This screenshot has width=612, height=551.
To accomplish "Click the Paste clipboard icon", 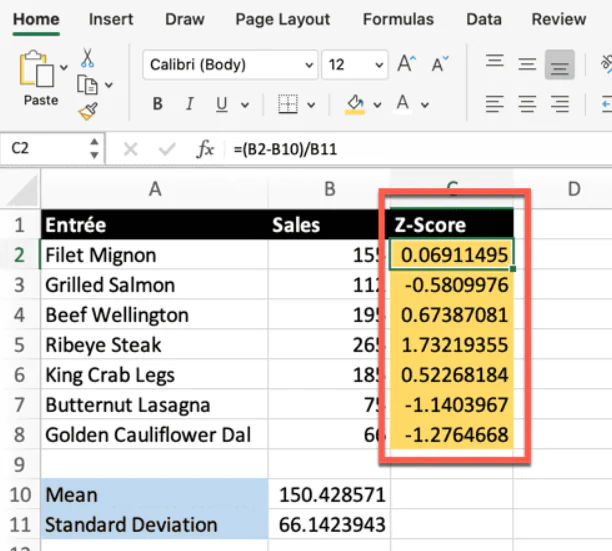I will 38,70.
